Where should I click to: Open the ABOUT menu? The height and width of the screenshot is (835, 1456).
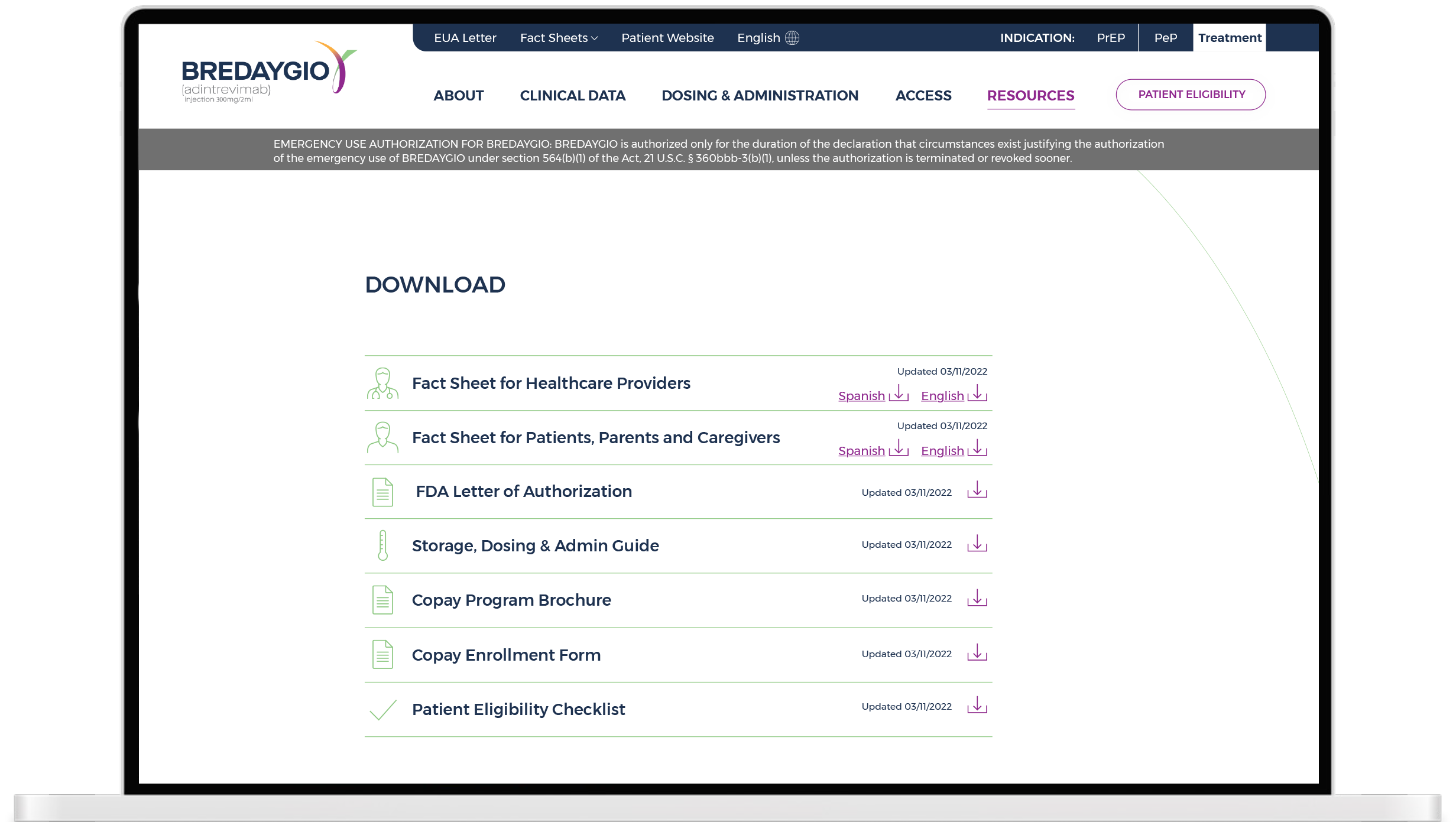[x=459, y=96]
